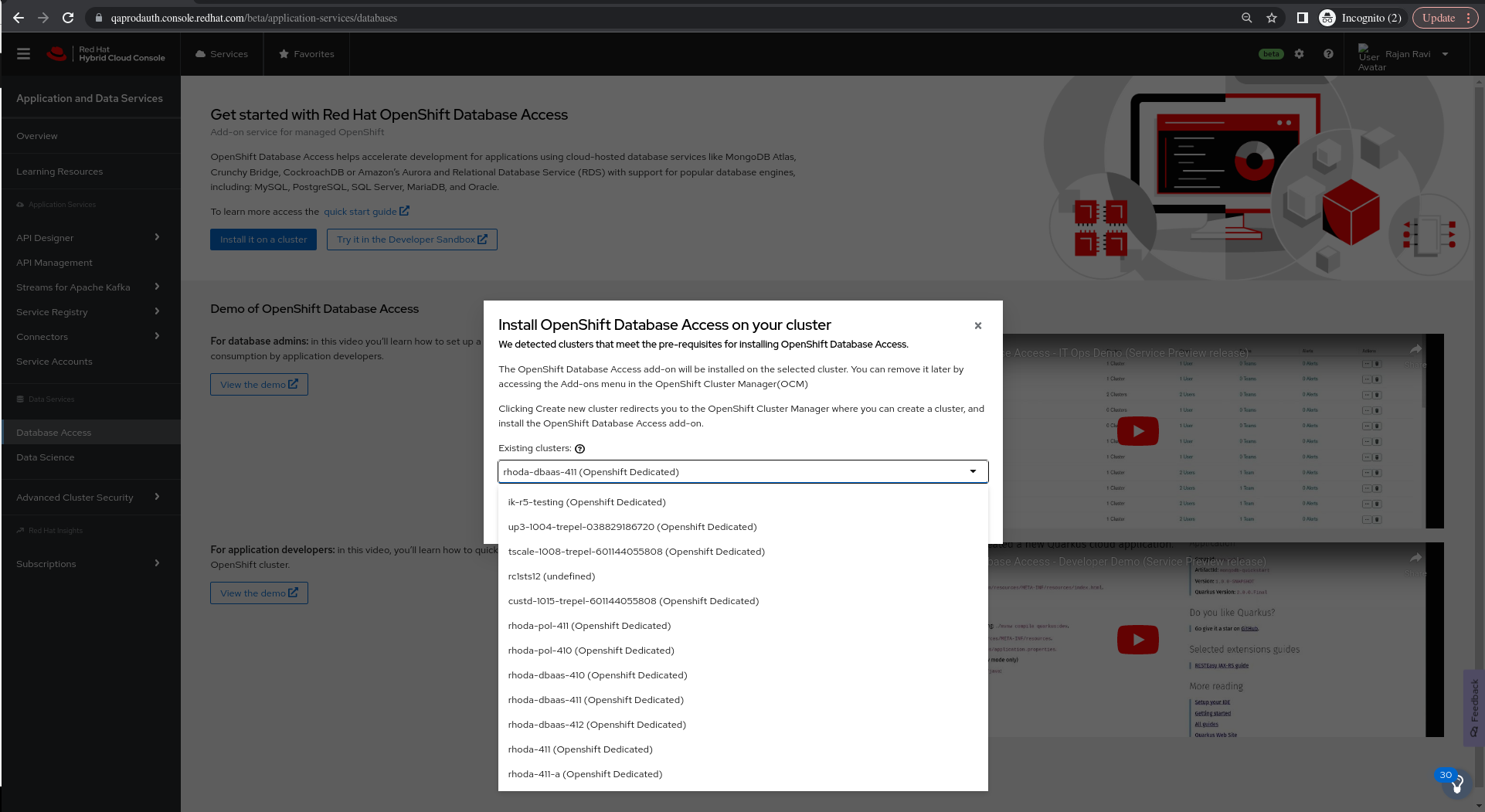Expand API Designer section

[91, 238]
